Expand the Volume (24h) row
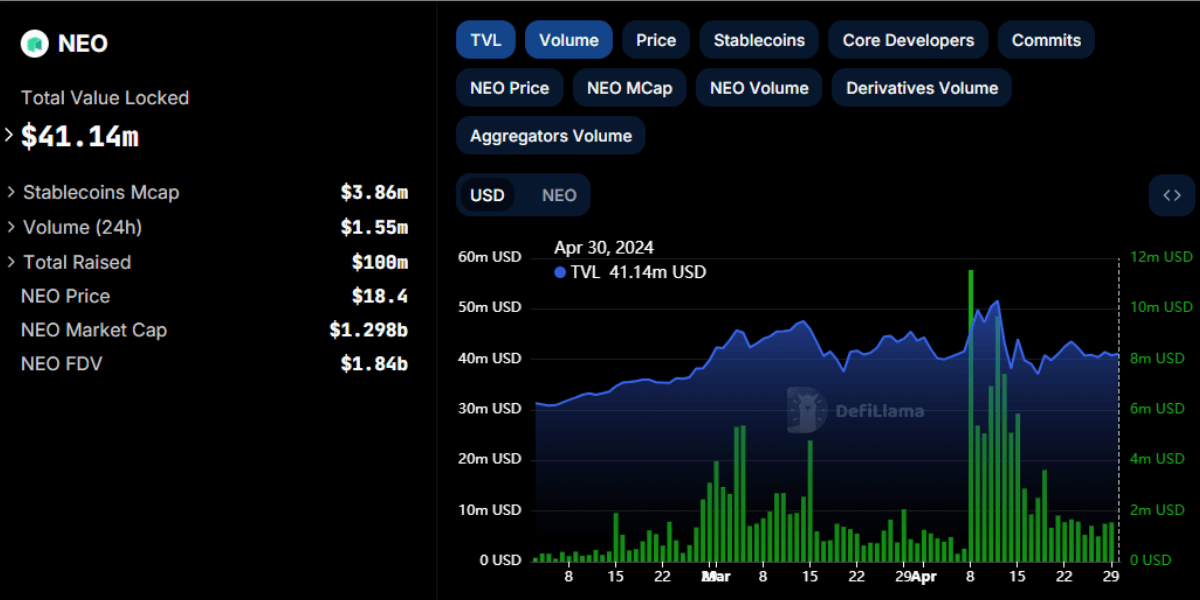1200x600 pixels. coord(11,227)
